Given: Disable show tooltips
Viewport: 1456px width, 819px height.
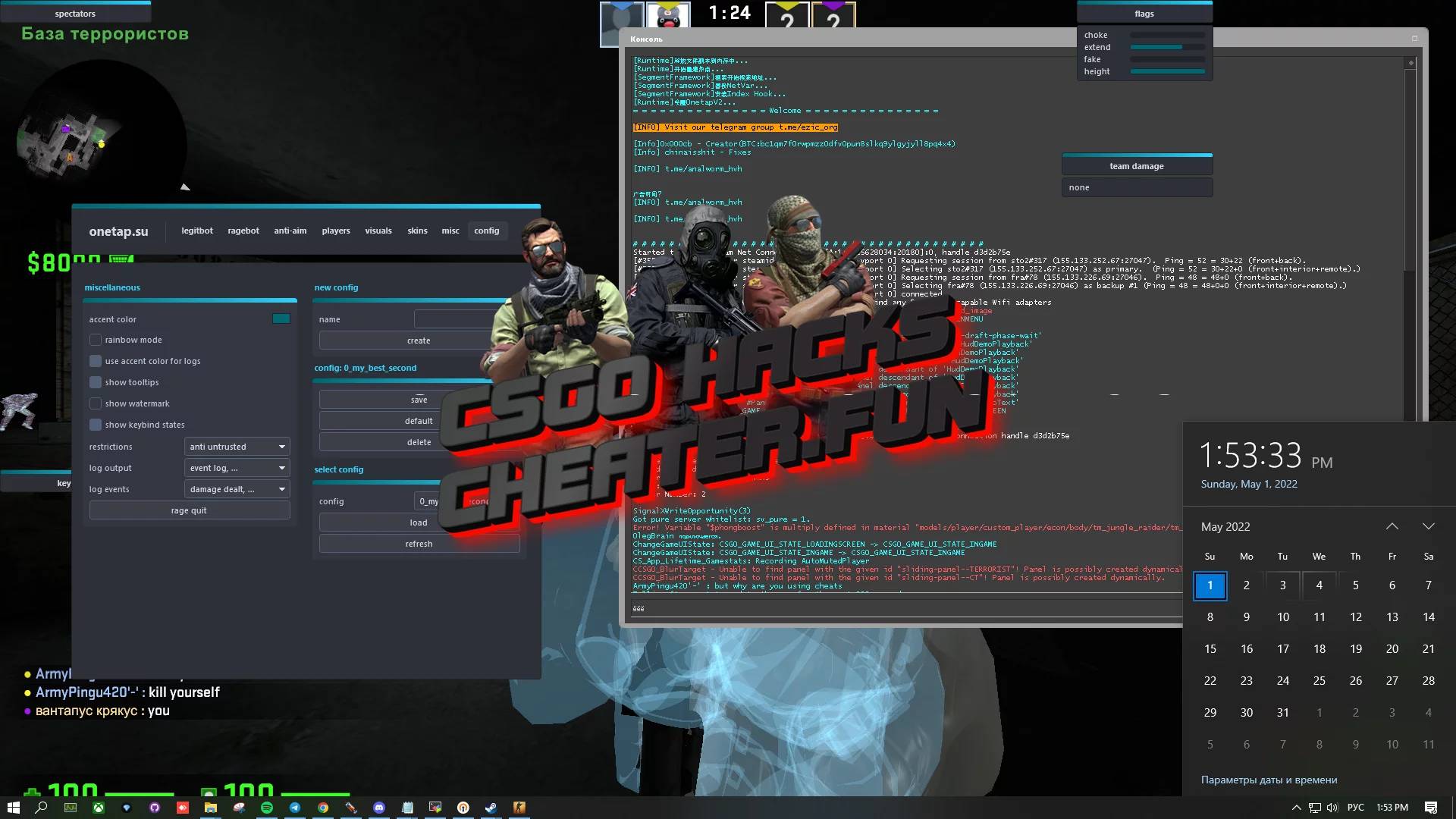Looking at the screenshot, I should pyautogui.click(x=96, y=381).
